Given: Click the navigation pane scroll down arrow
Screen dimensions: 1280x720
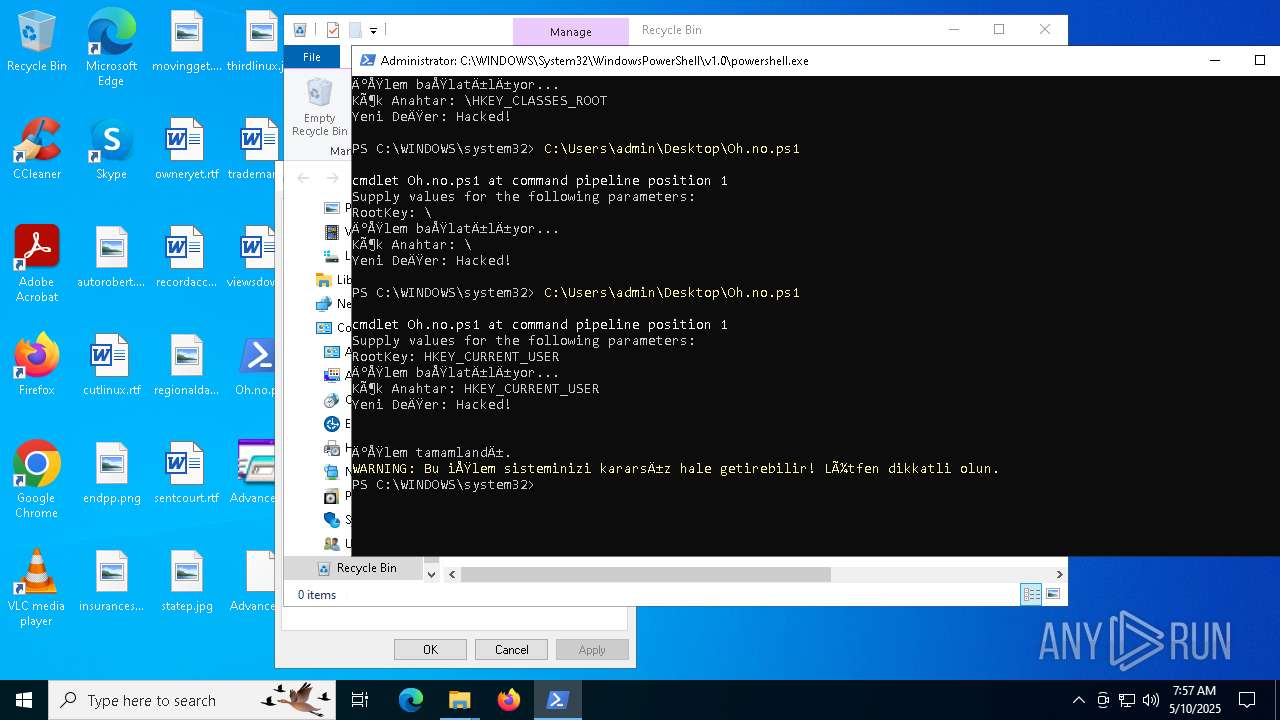Looking at the screenshot, I should [431, 574].
